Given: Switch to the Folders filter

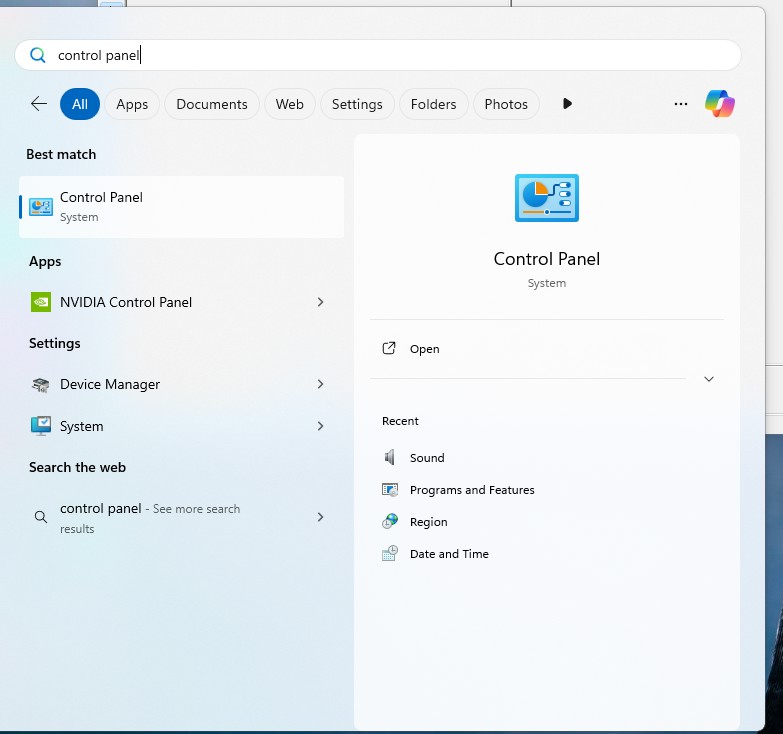Looking at the screenshot, I should tap(433, 104).
